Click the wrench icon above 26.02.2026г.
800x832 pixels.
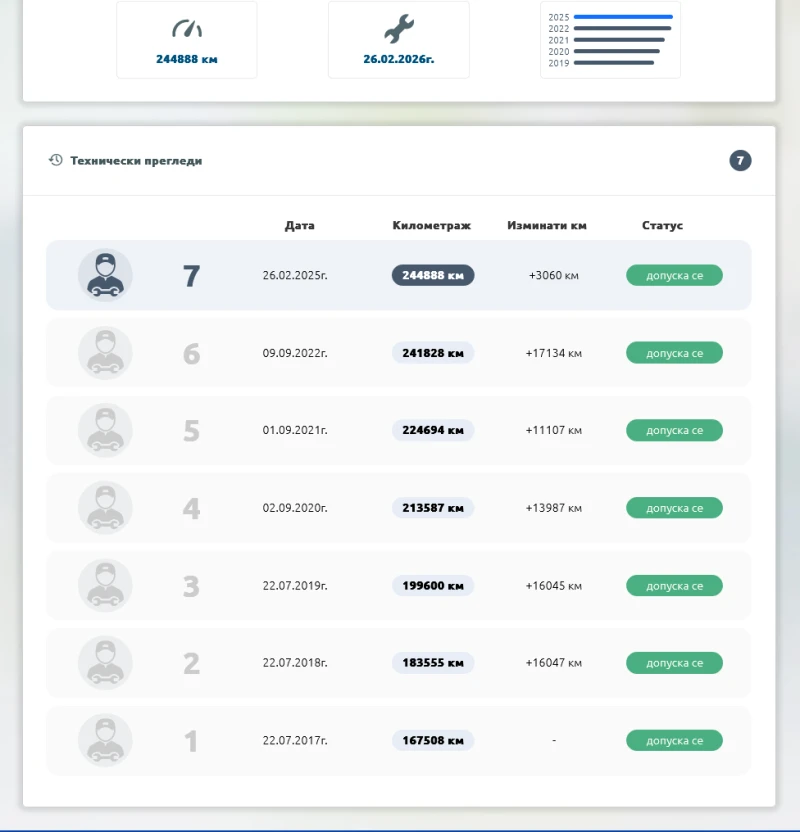click(398, 30)
